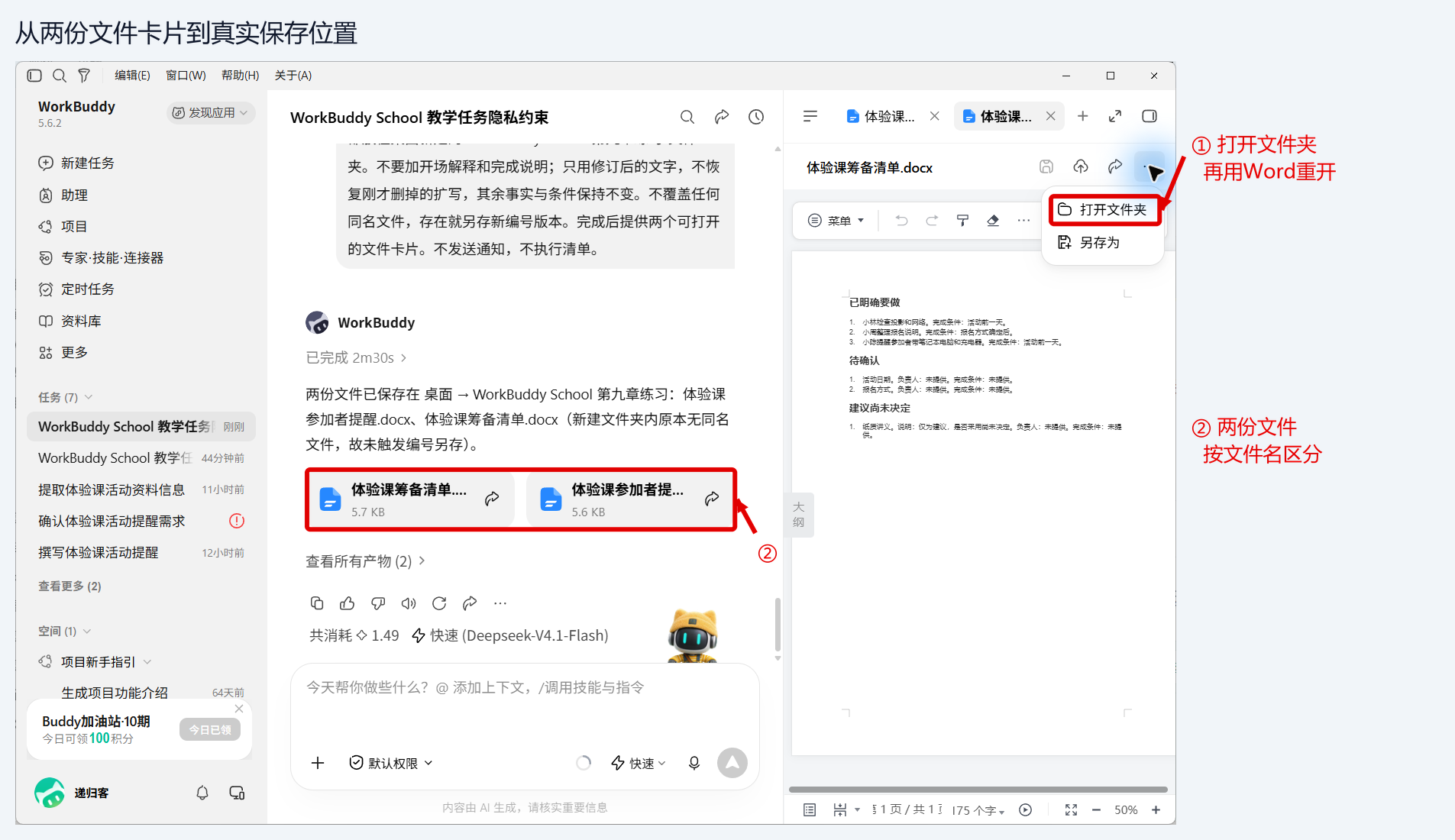Expand the 已完成 2m30s details
This screenshot has height=840, width=1455.
coord(356,357)
